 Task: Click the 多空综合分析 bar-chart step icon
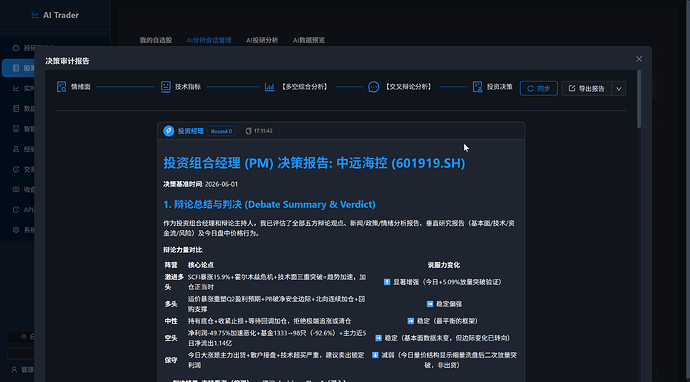point(269,87)
